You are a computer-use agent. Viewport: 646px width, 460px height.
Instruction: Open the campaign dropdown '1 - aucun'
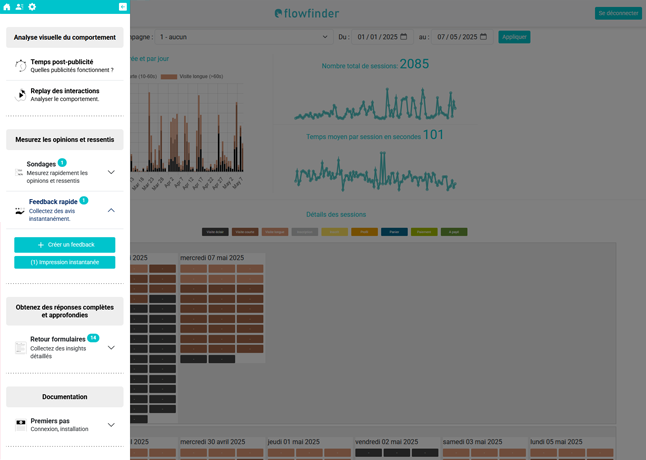243,37
